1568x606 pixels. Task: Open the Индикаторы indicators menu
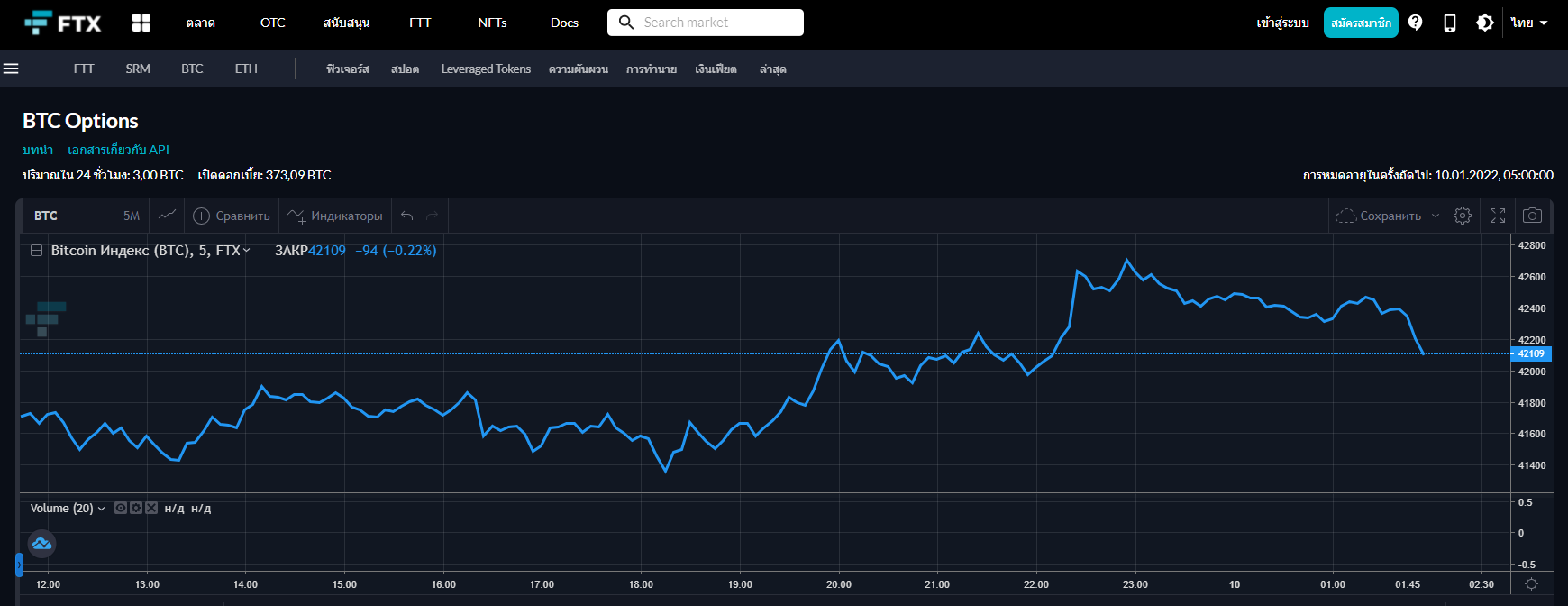pos(335,216)
